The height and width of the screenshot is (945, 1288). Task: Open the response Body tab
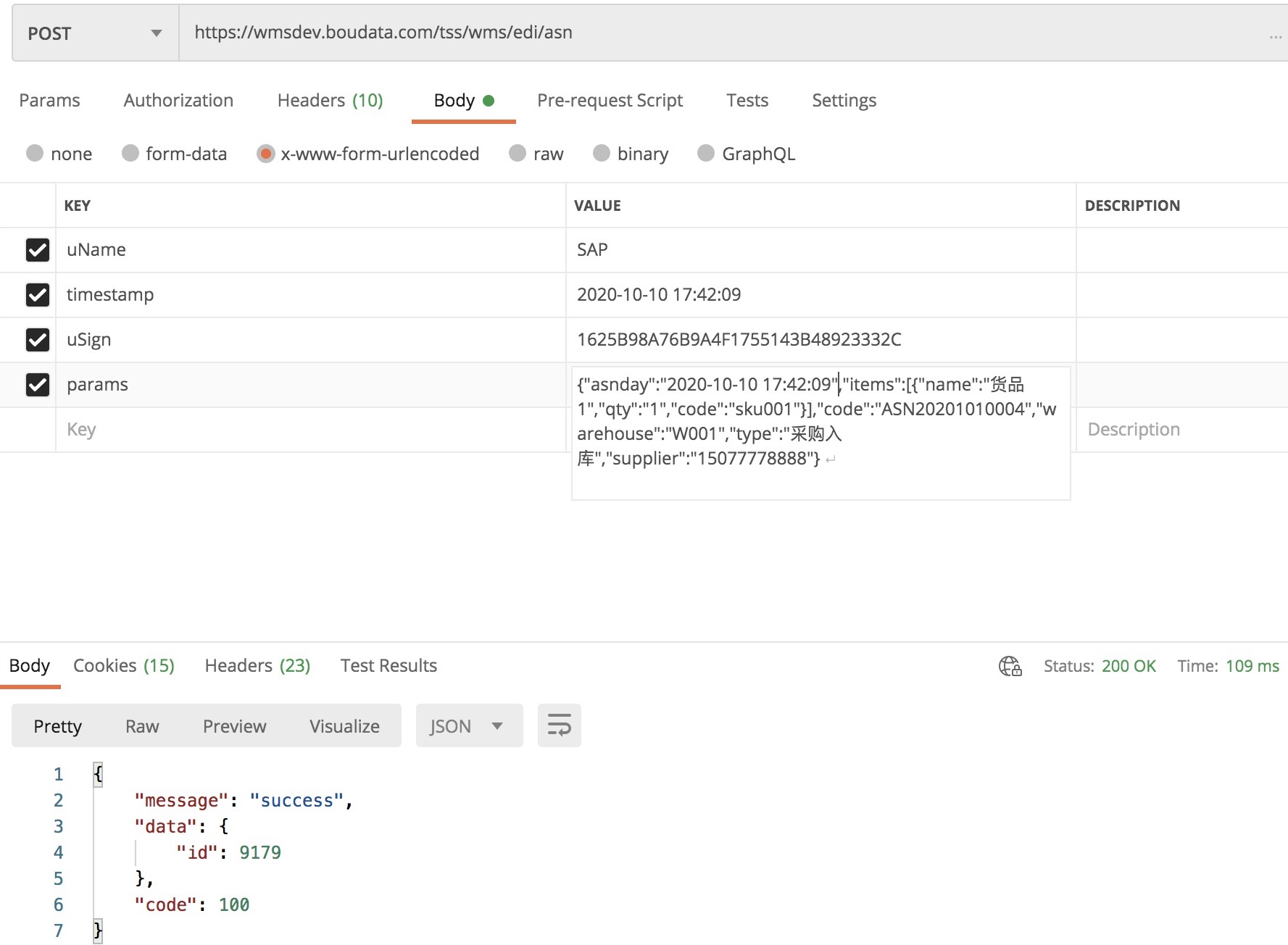click(x=30, y=665)
